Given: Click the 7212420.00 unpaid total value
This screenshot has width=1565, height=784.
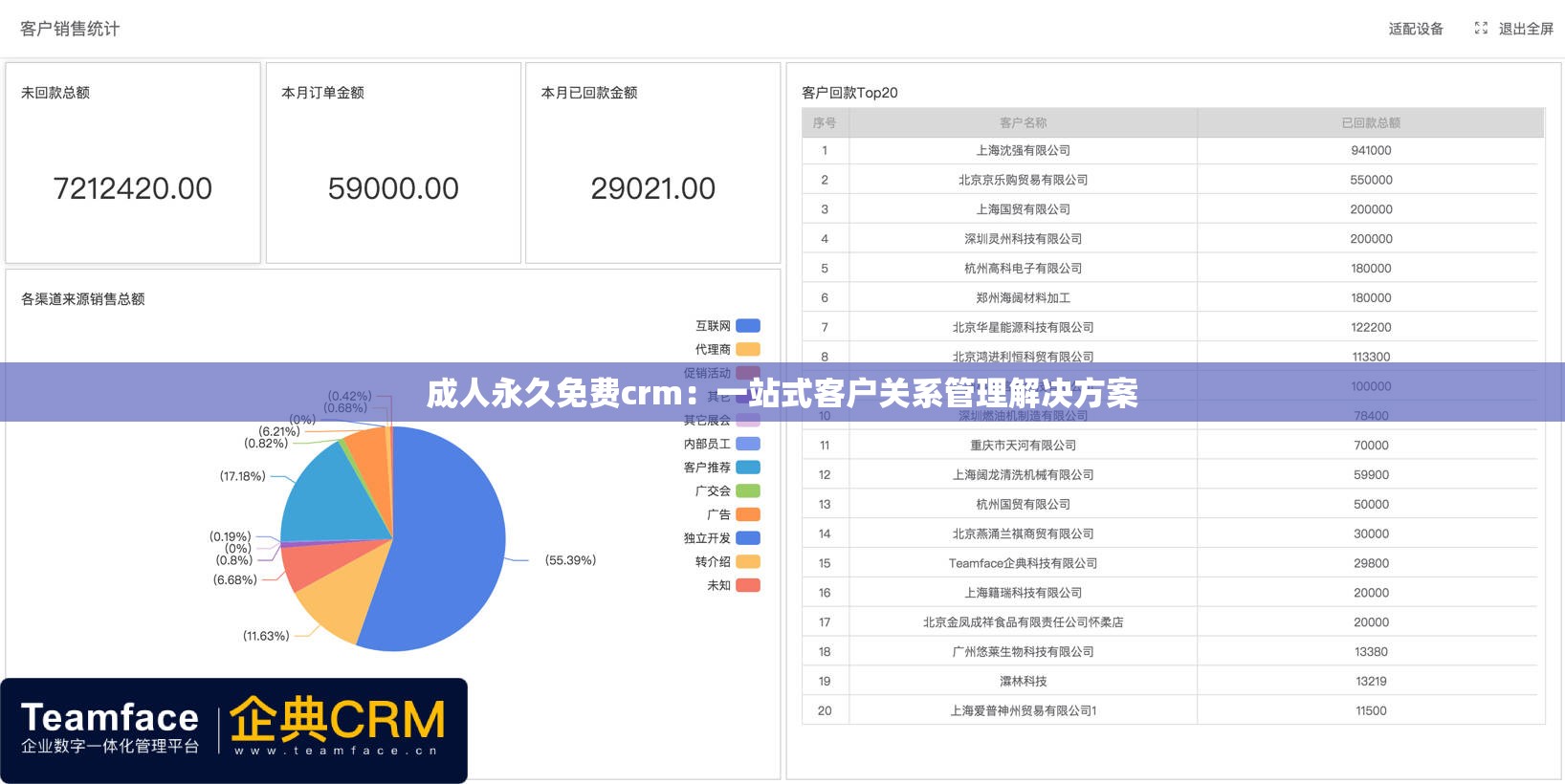Looking at the screenshot, I should pyautogui.click(x=133, y=188).
